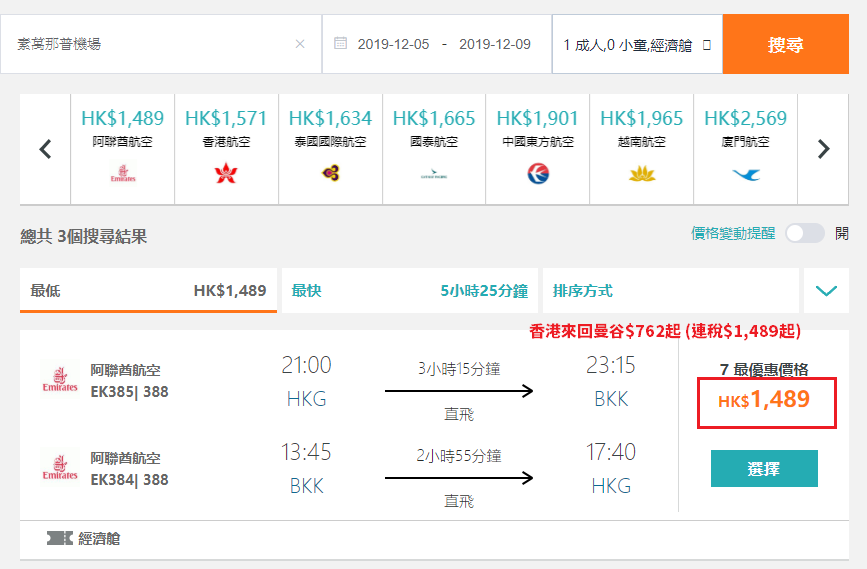Select the Emirates airline logo in price carousel
Screen dimensions: 867x569
click(x=123, y=173)
